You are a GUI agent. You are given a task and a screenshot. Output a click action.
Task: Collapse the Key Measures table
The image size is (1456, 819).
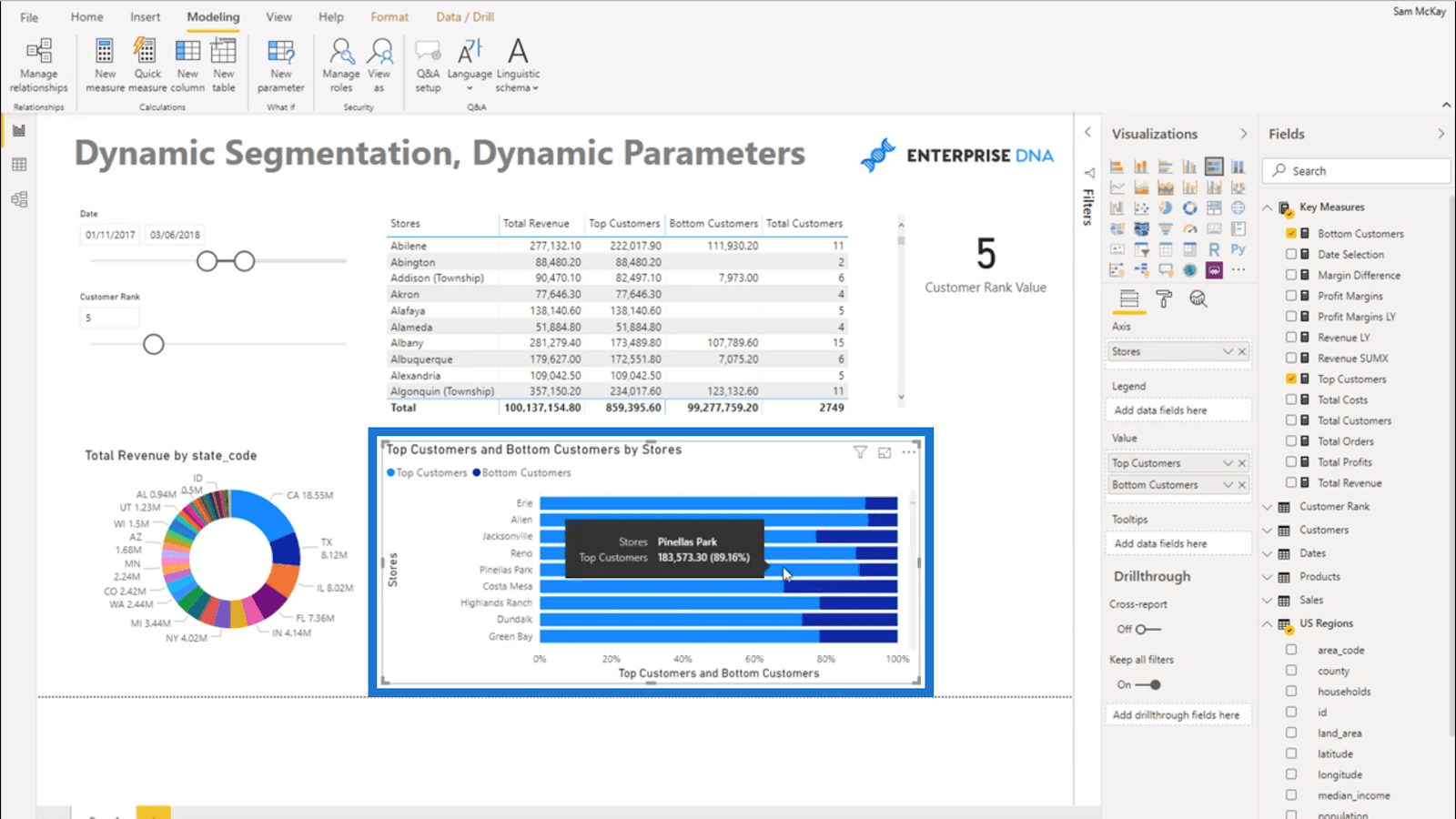pyautogui.click(x=1268, y=207)
